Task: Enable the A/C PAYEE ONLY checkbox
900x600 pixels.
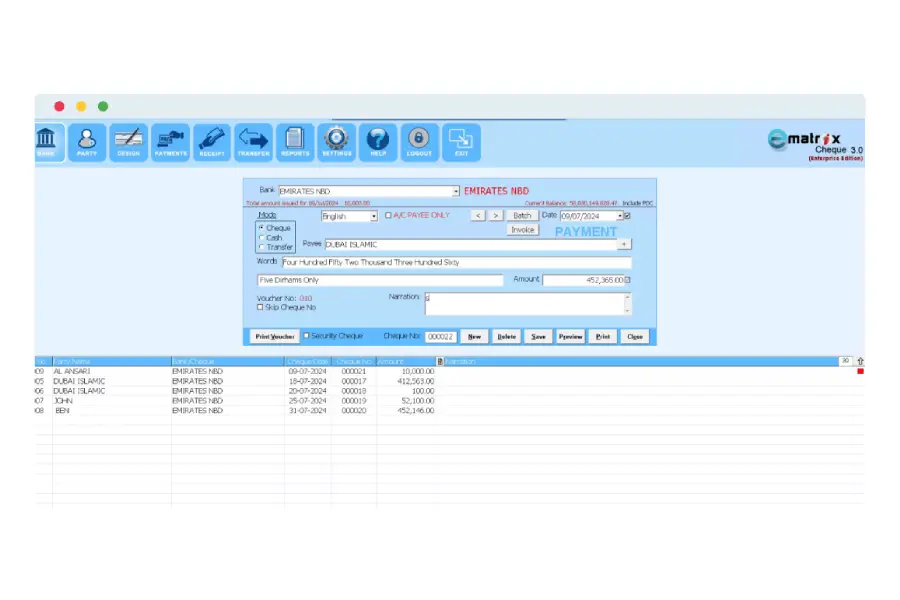Action: tap(388, 215)
